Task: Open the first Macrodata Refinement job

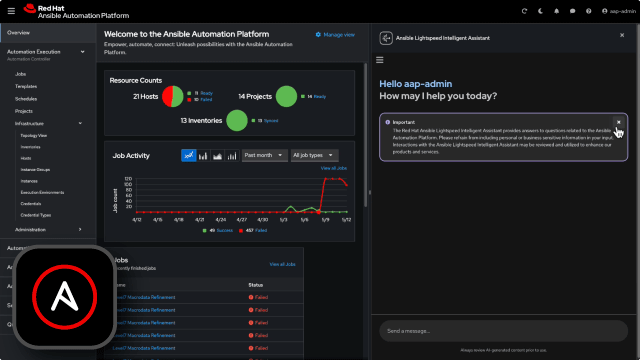Action: point(144,297)
